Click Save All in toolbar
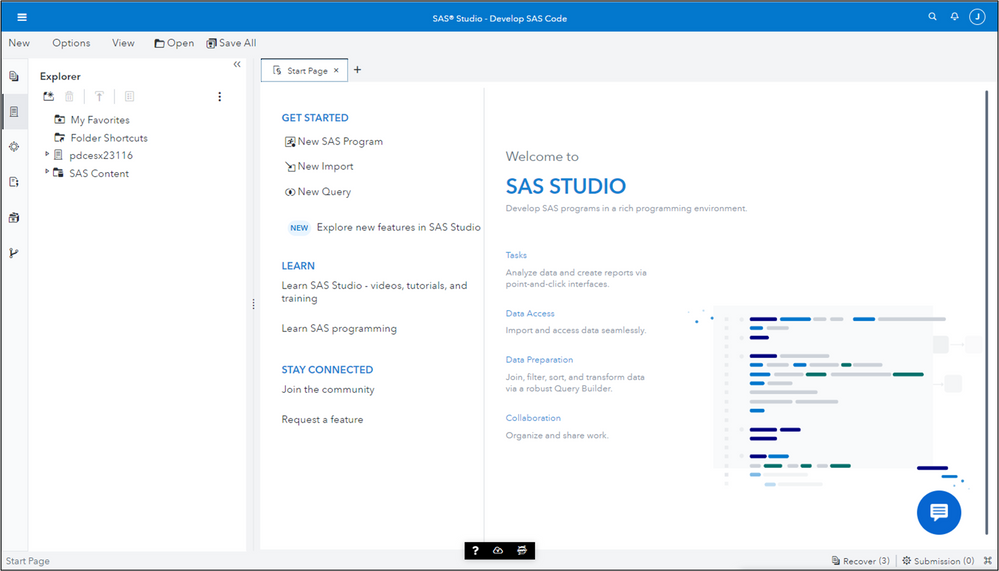This screenshot has width=999, height=571. (231, 43)
